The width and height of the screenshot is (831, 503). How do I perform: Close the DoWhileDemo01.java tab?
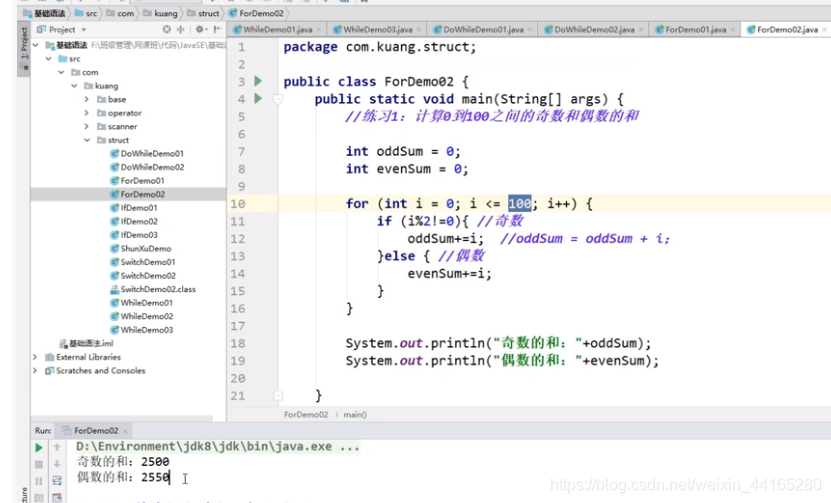[530, 30]
